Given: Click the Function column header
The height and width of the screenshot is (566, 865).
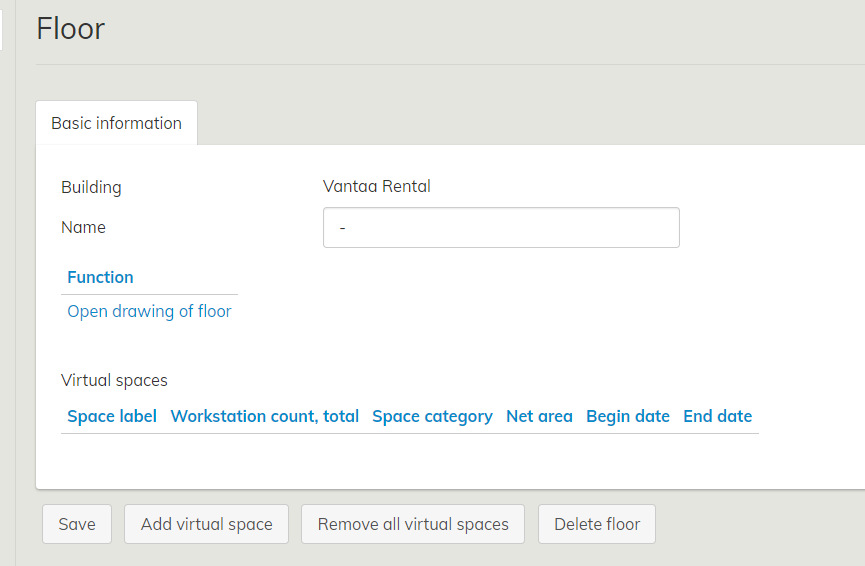Looking at the screenshot, I should [100, 277].
